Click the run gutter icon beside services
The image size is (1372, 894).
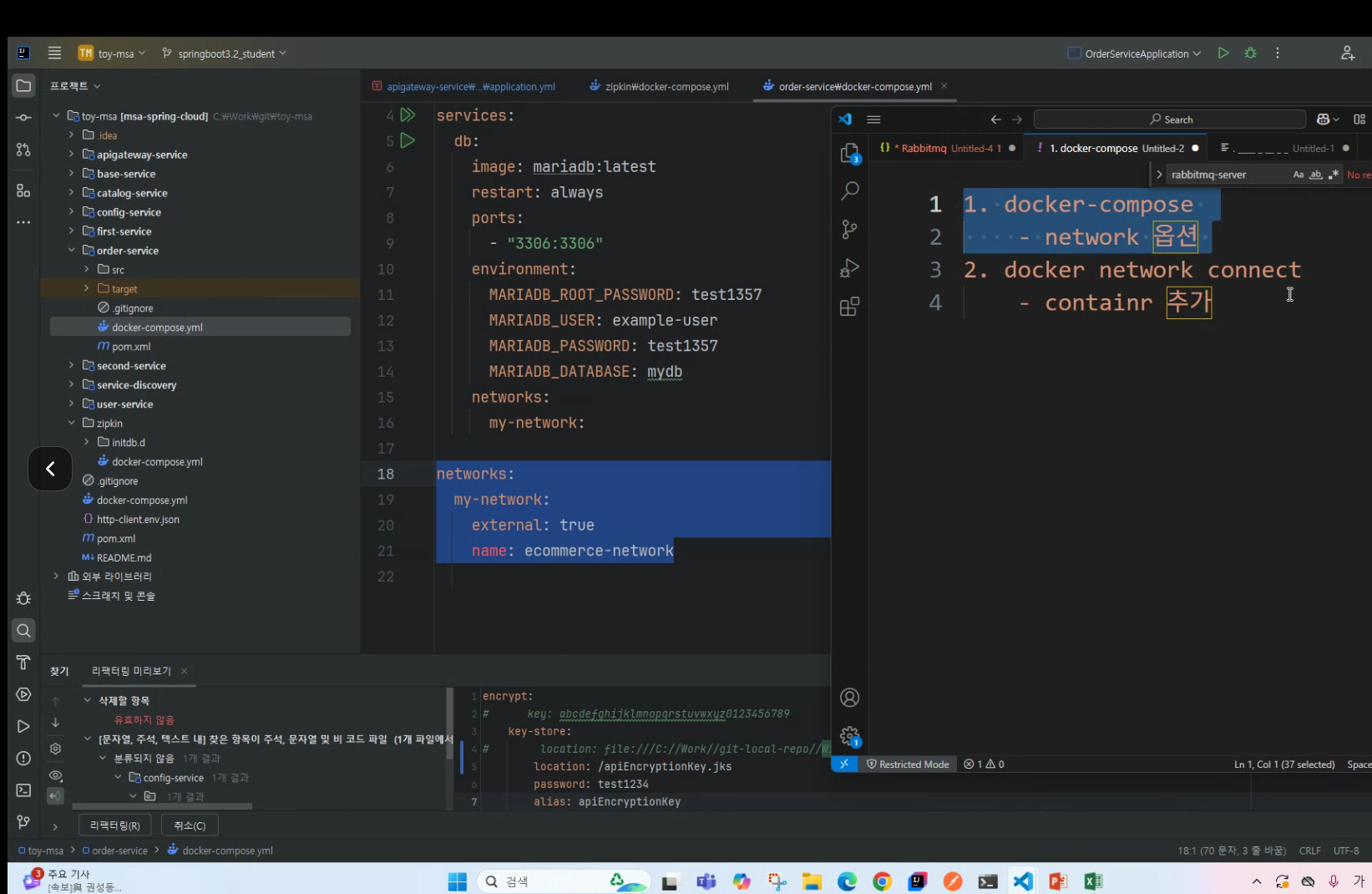(x=408, y=115)
